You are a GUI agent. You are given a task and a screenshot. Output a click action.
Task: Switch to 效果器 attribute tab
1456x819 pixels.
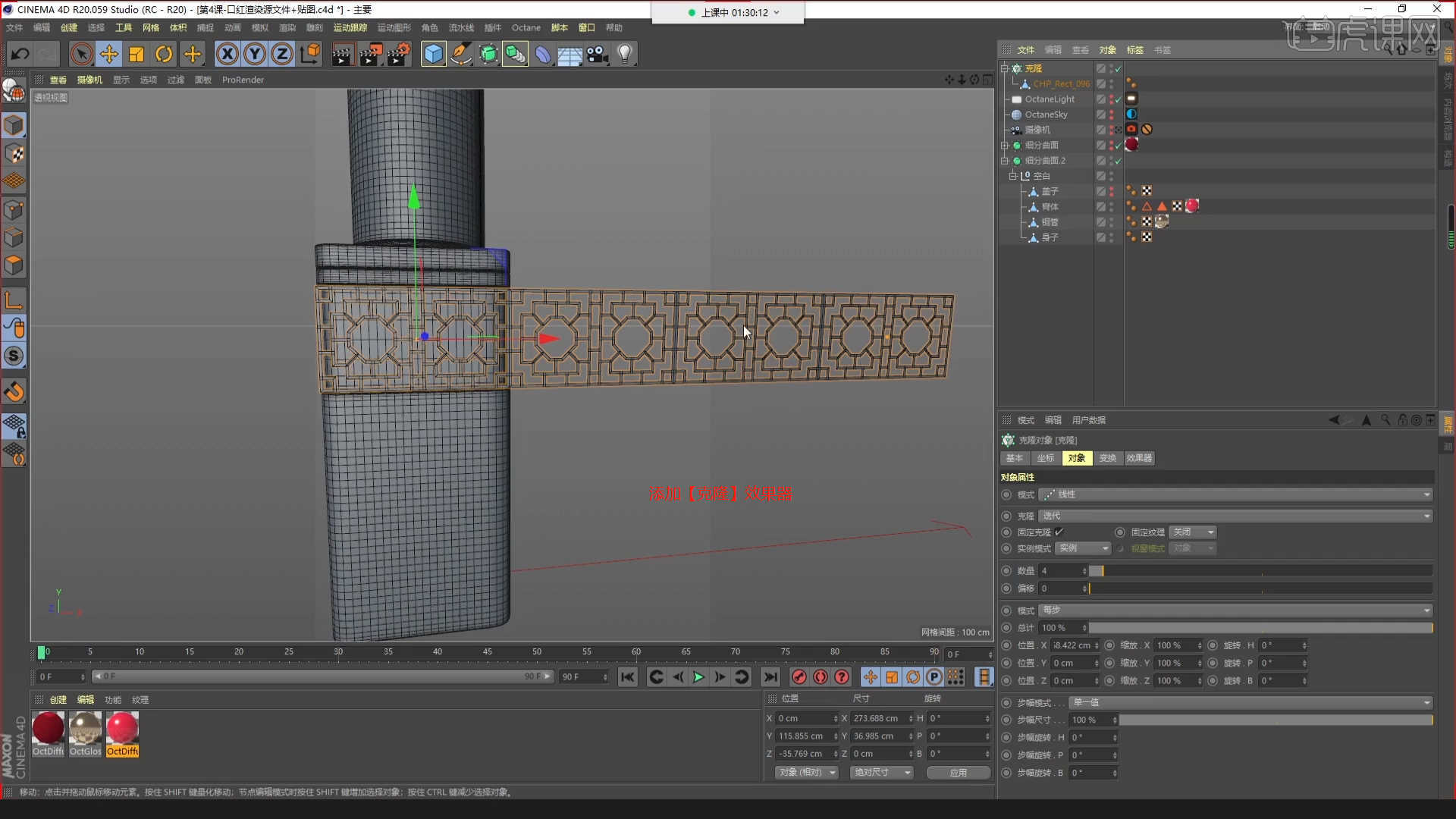coord(1139,458)
